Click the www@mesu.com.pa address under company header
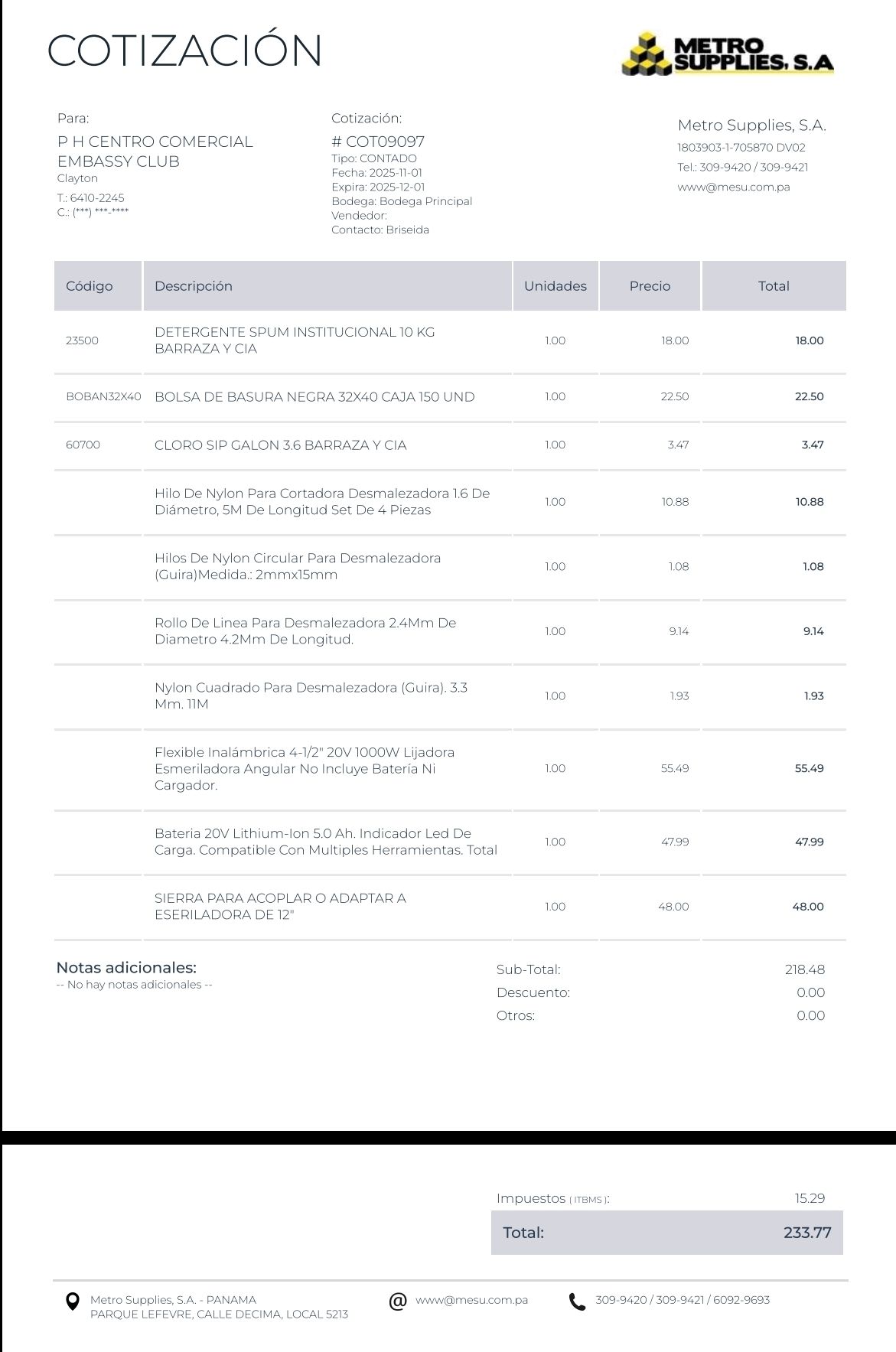Image resolution: width=896 pixels, height=1352 pixels. pyautogui.click(x=733, y=187)
